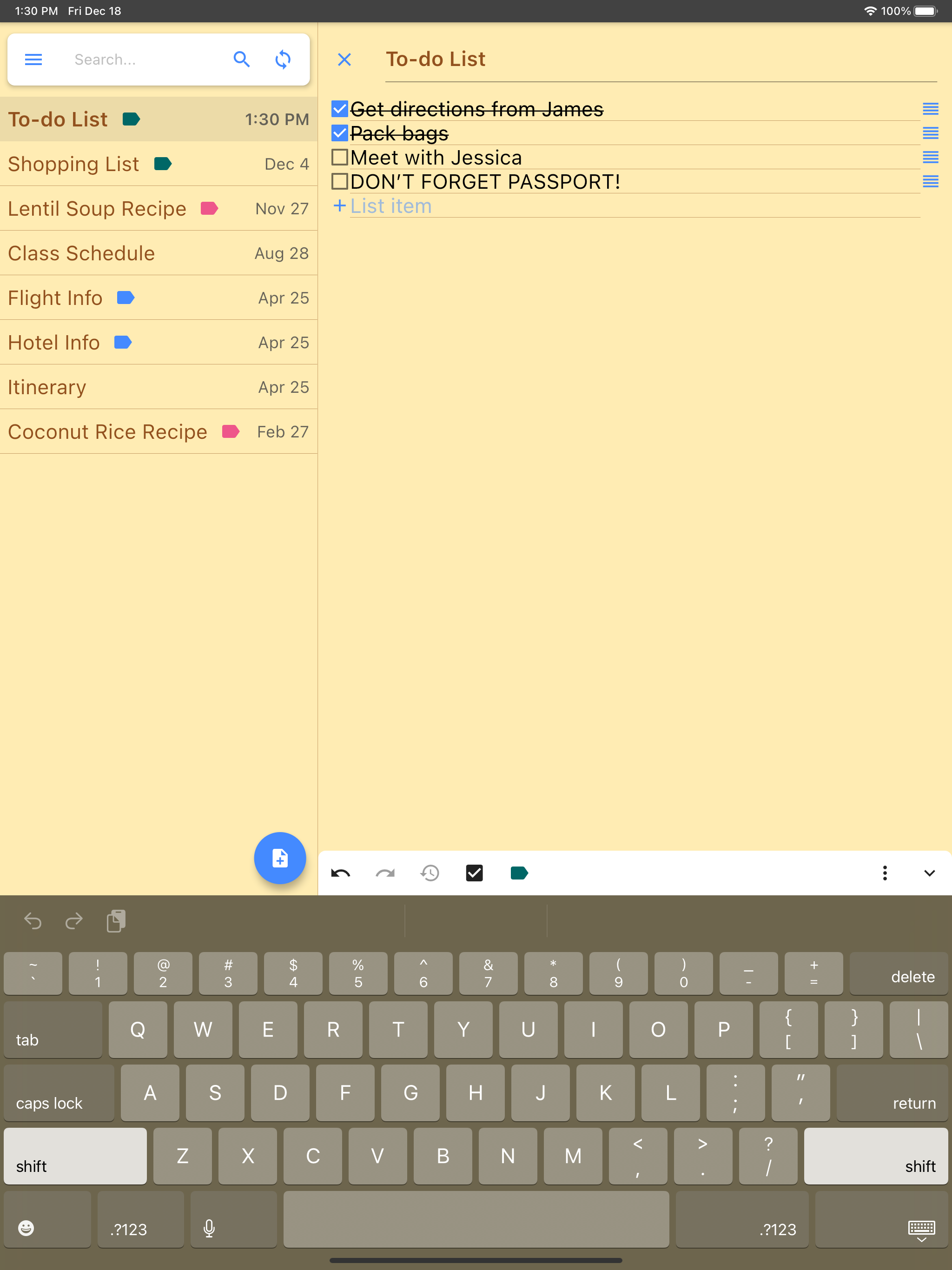Tap the left shift key

click(x=75, y=1156)
